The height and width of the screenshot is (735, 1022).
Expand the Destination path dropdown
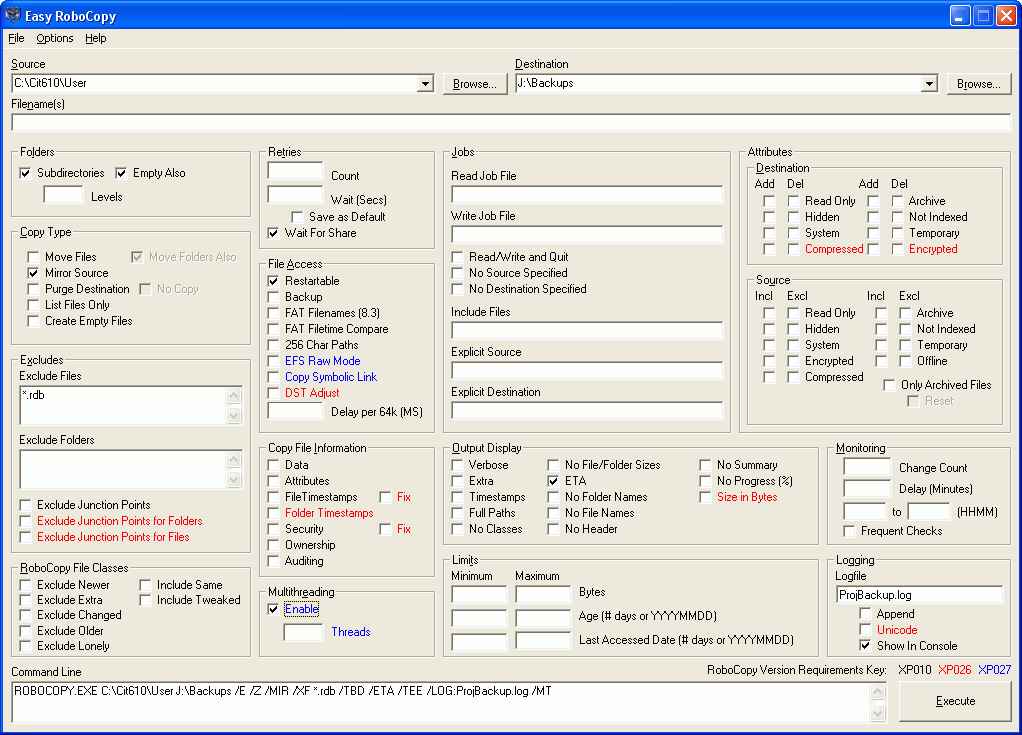point(929,83)
